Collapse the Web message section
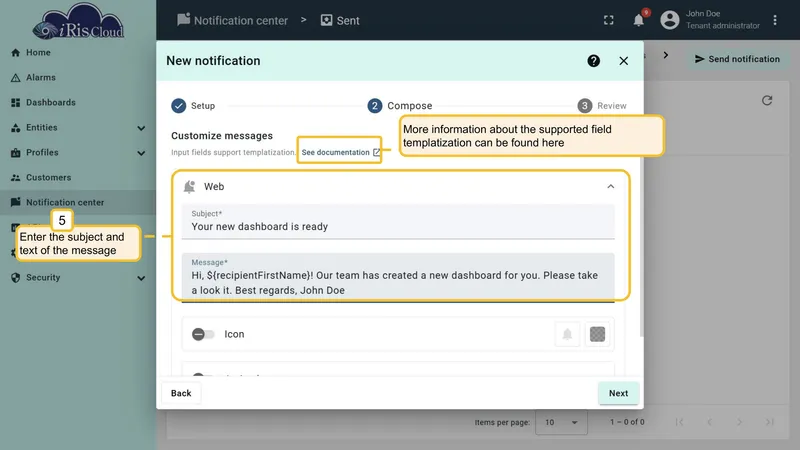 tap(611, 187)
